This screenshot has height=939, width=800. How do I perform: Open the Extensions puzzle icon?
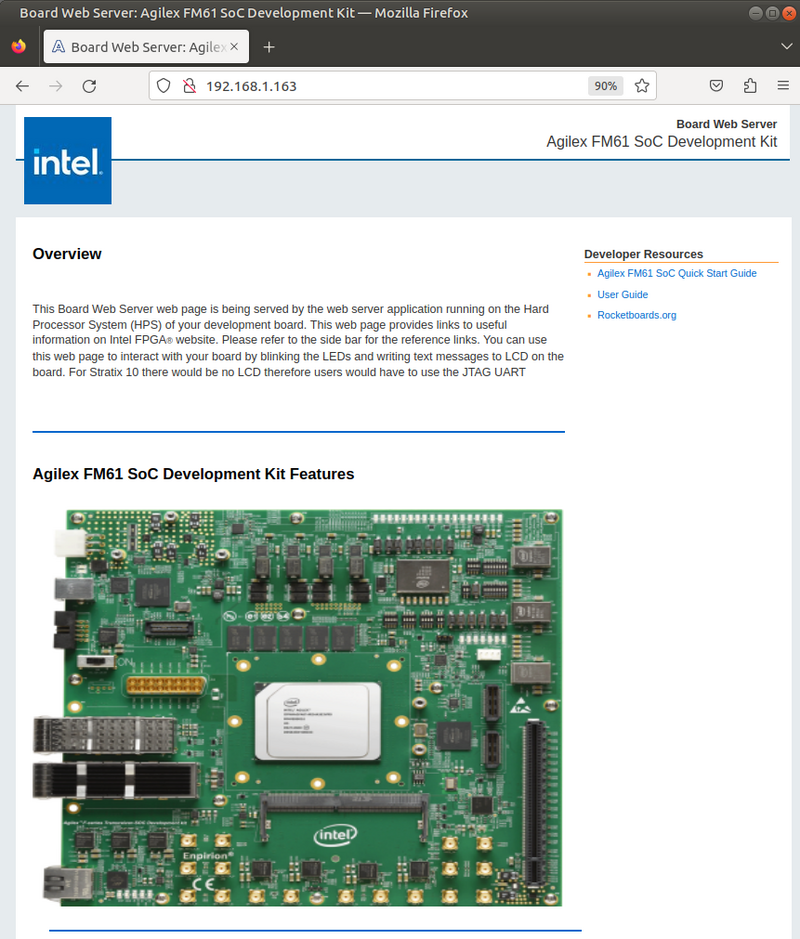[x=750, y=86]
